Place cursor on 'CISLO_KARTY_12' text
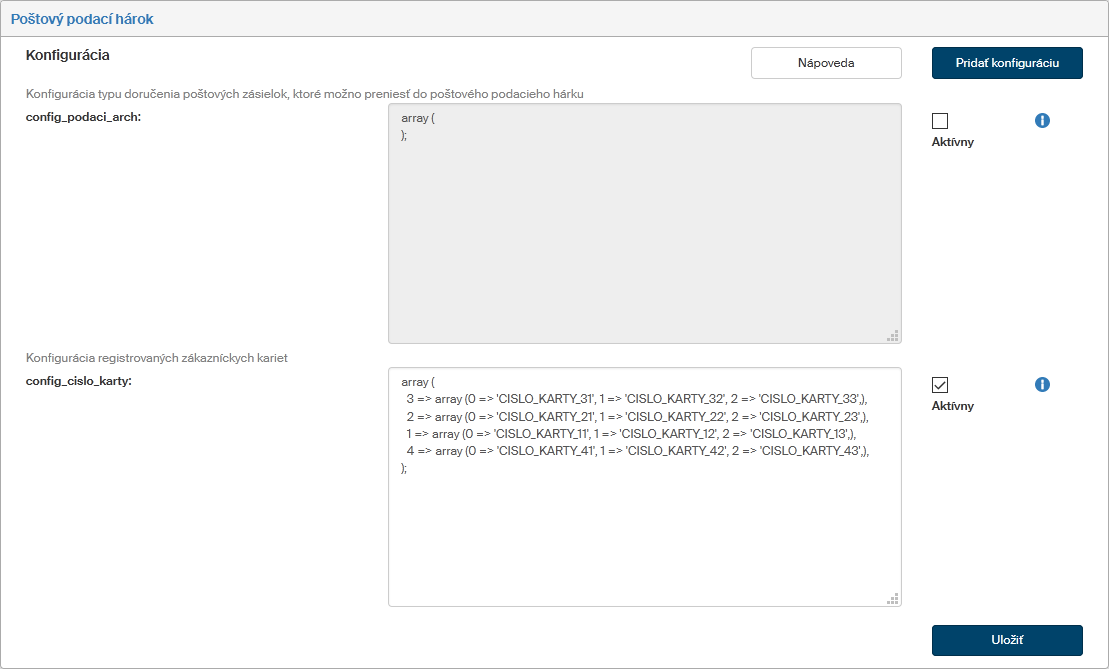1109x669 pixels. pyautogui.click(x=667, y=434)
